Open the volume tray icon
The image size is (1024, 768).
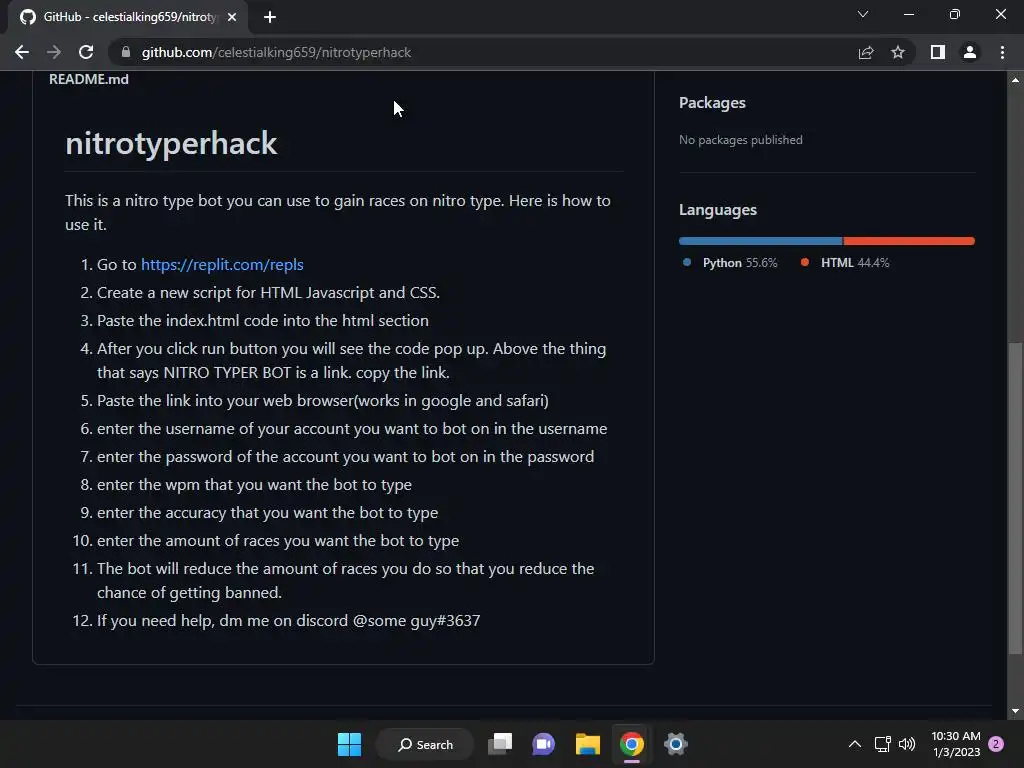(x=907, y=744)
